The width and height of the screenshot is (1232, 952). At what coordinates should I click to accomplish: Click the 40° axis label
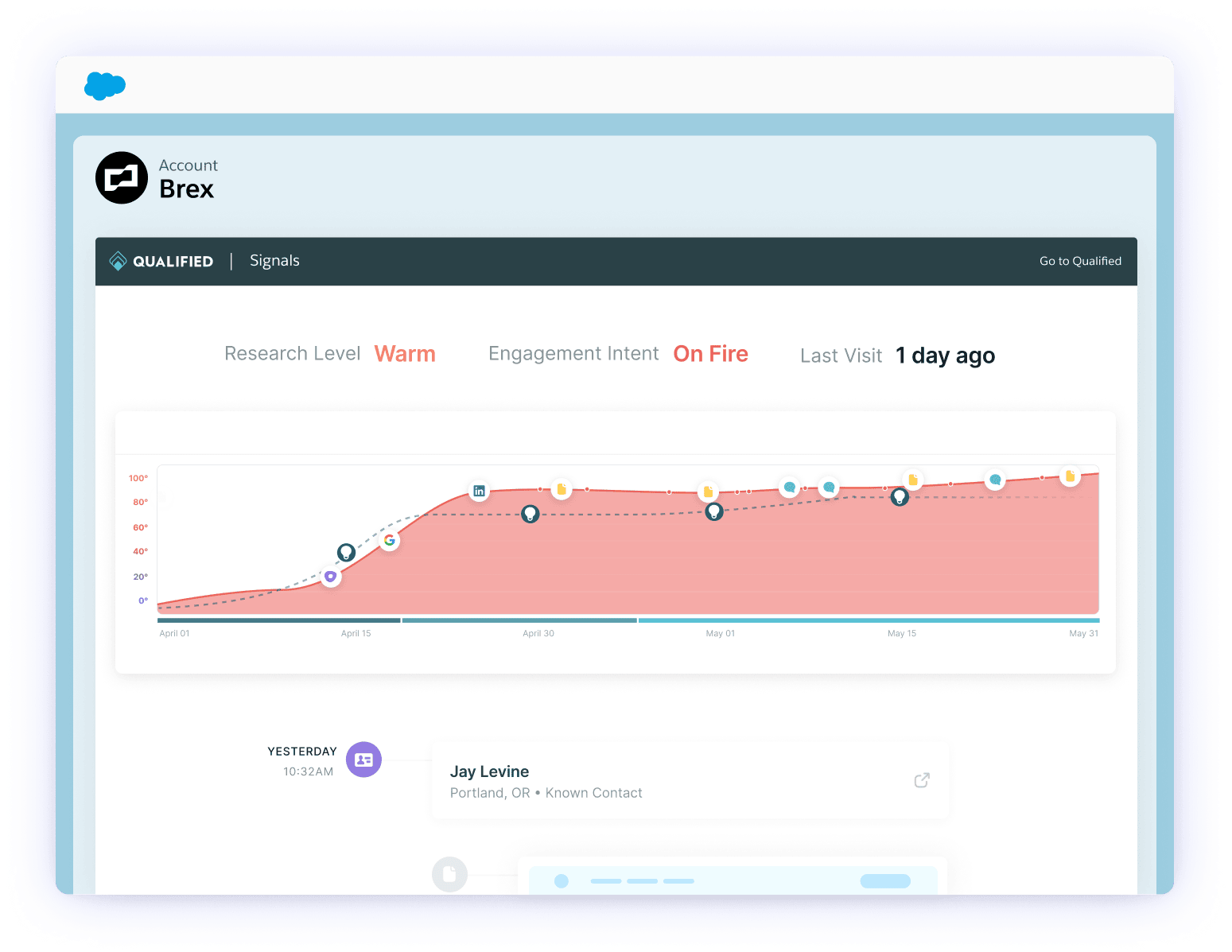pyautogui.click(x=140, y=551)
